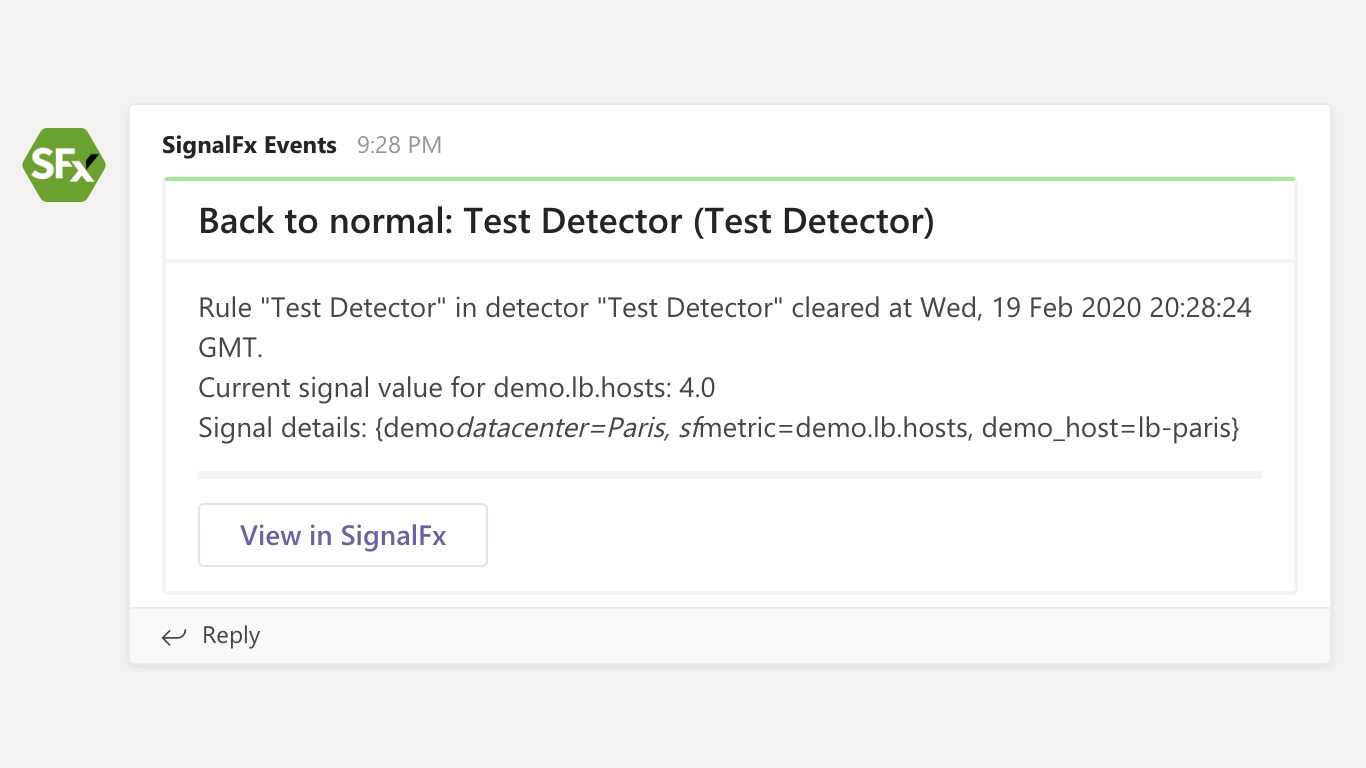Click the SignalFx hexagon avatar icon

tap(64, 165)
